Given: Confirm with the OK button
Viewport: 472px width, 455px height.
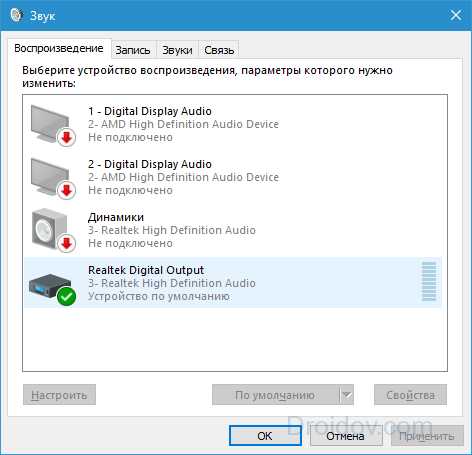Looking at the screenshot, I should click(265, 436).
